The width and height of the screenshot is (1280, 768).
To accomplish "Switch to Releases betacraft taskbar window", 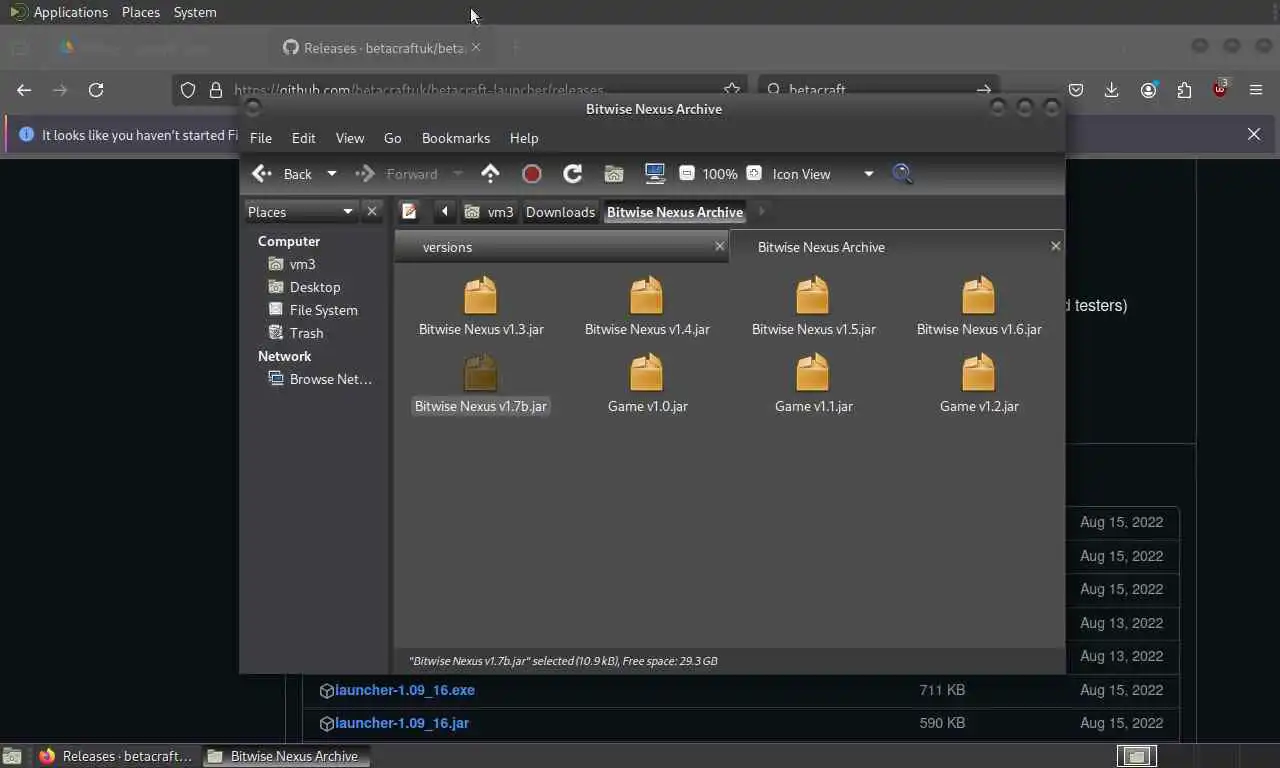I will tap(115, 756).
